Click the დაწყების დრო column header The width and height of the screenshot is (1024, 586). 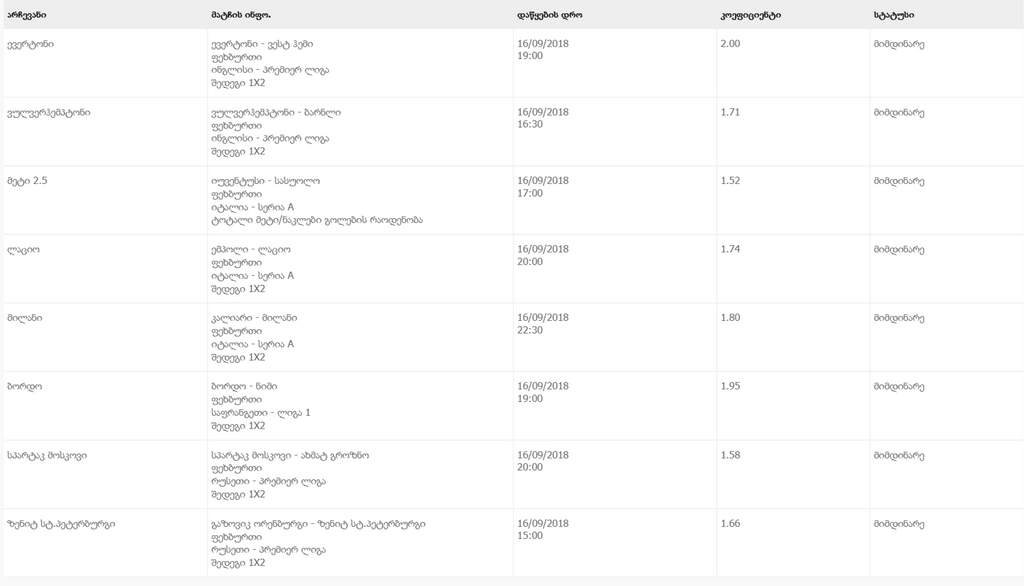(x=549, y=15)
